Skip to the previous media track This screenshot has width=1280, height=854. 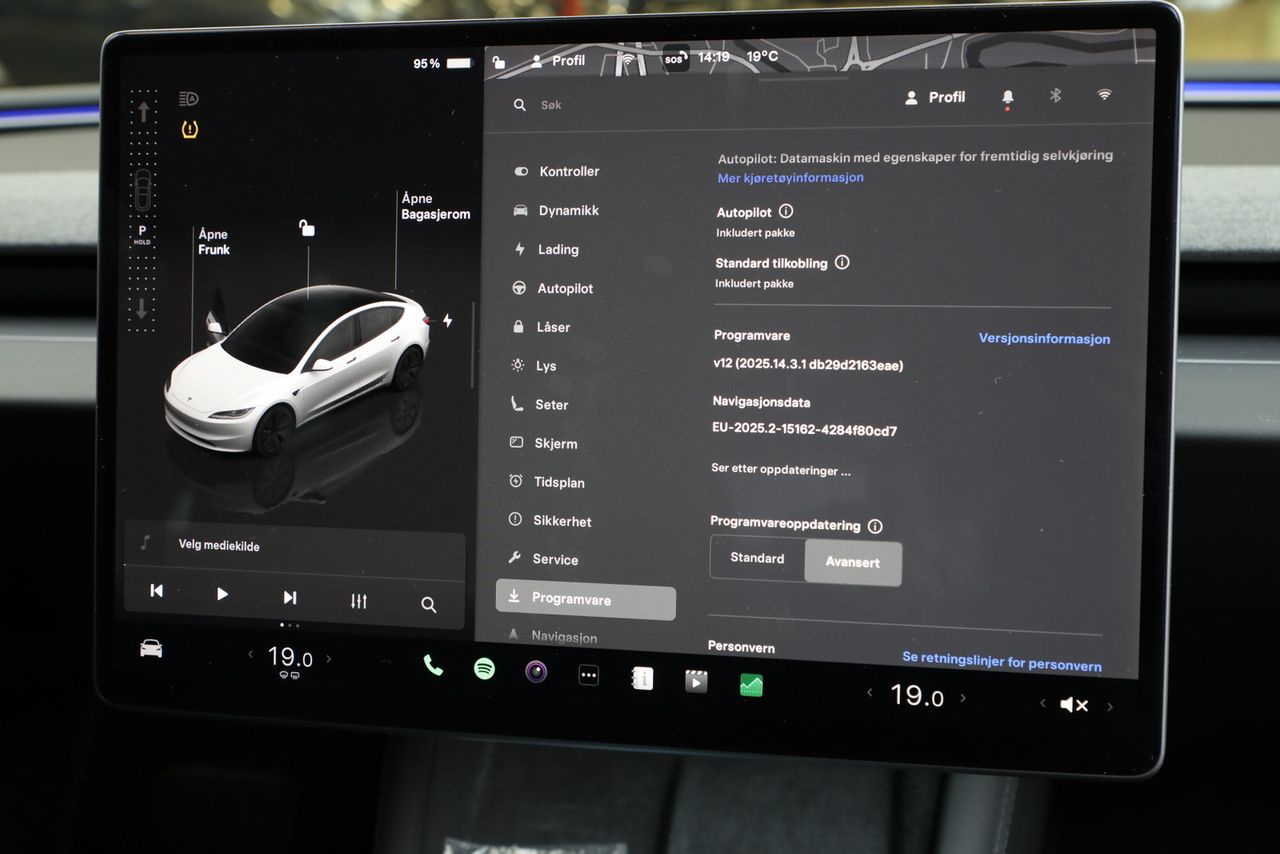[x=156, y=591]
